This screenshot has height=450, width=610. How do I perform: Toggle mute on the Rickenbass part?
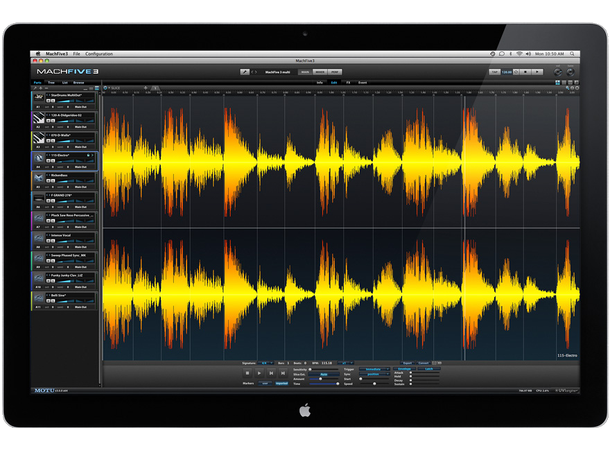coord(48,181)
